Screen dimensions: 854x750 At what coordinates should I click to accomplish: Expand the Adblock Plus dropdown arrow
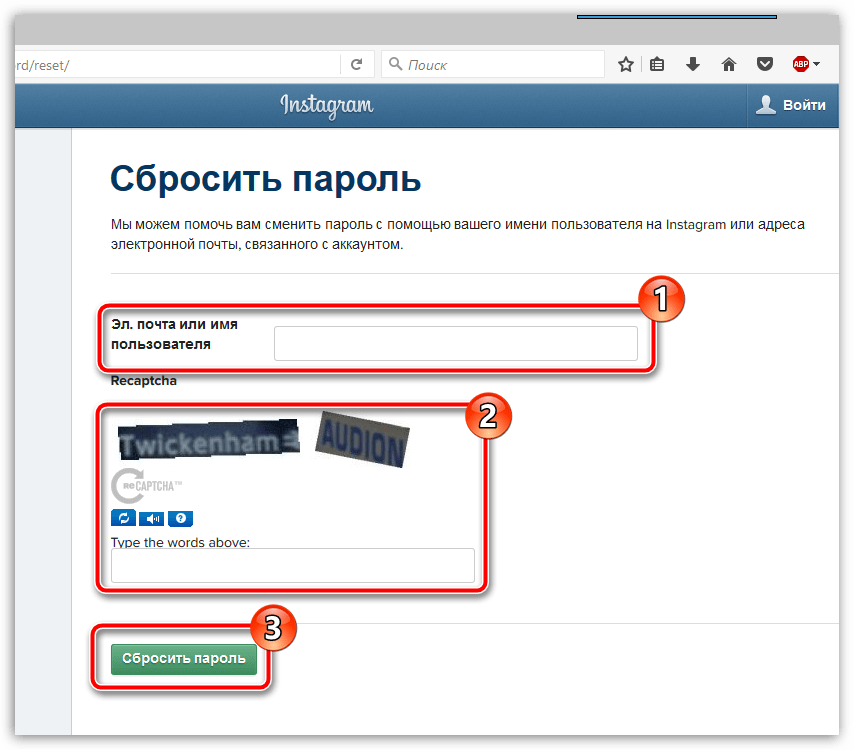tap(816, 64)
